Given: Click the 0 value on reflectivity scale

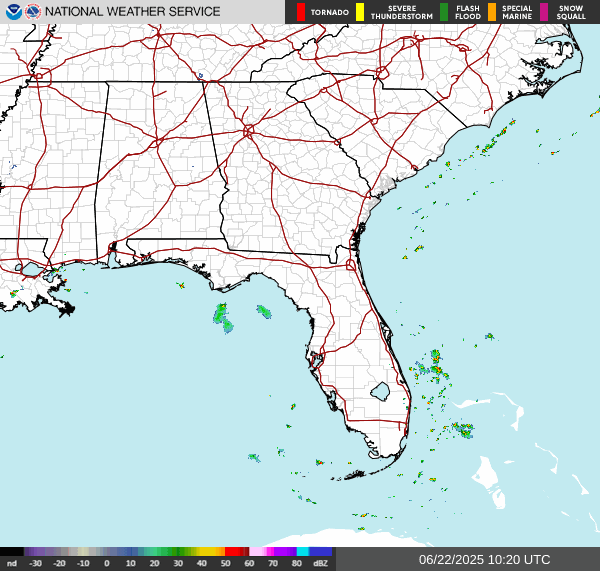Looking at the screenshot, I should click(107, 563).
